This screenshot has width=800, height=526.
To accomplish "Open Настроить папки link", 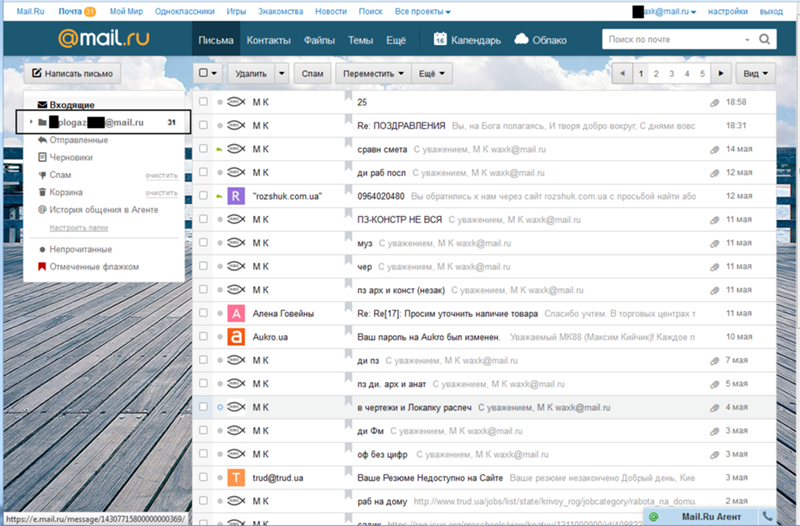I will point(79,228).
